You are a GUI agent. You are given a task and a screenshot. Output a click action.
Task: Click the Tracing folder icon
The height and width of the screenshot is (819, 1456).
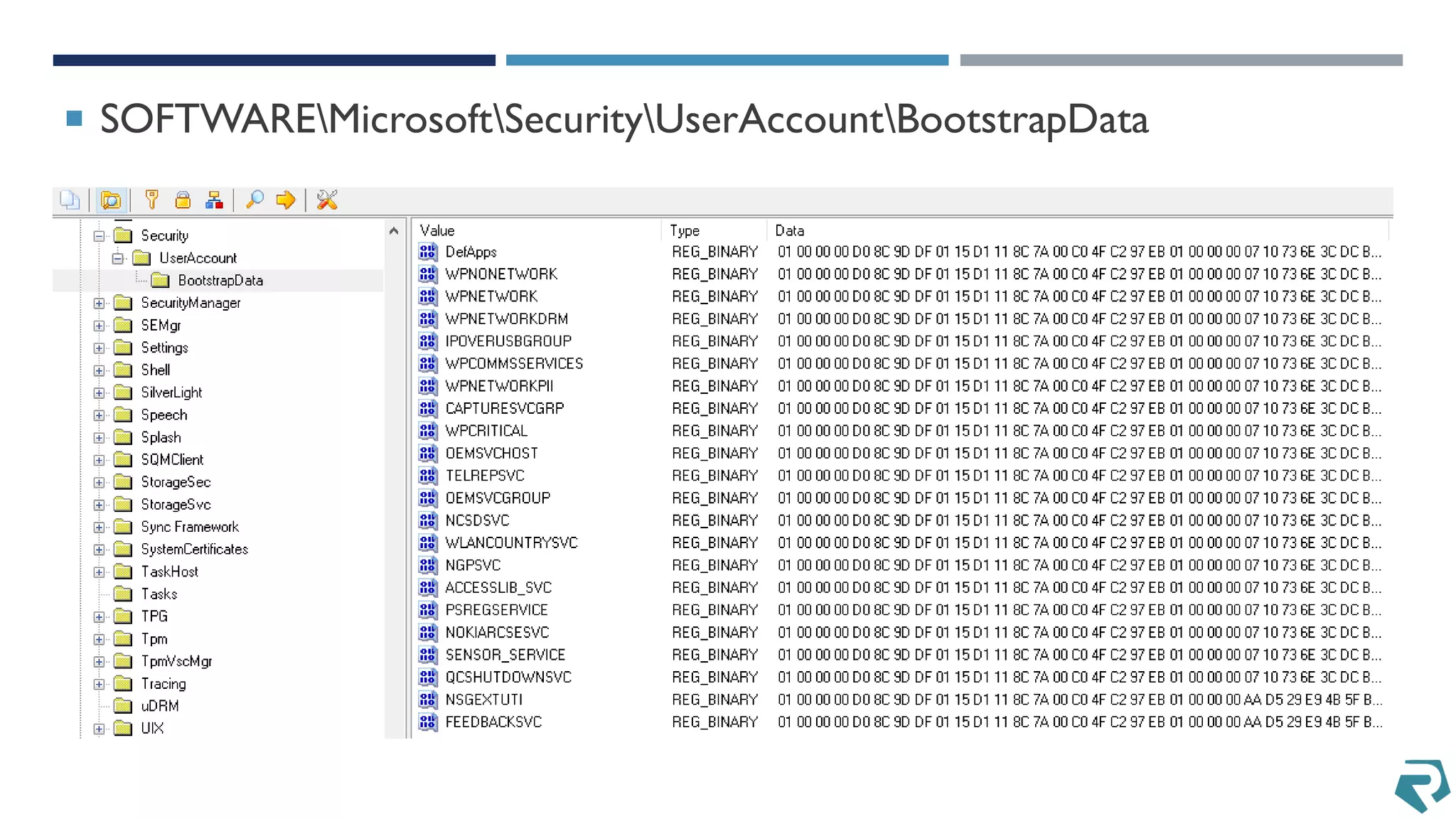[123, 683]
